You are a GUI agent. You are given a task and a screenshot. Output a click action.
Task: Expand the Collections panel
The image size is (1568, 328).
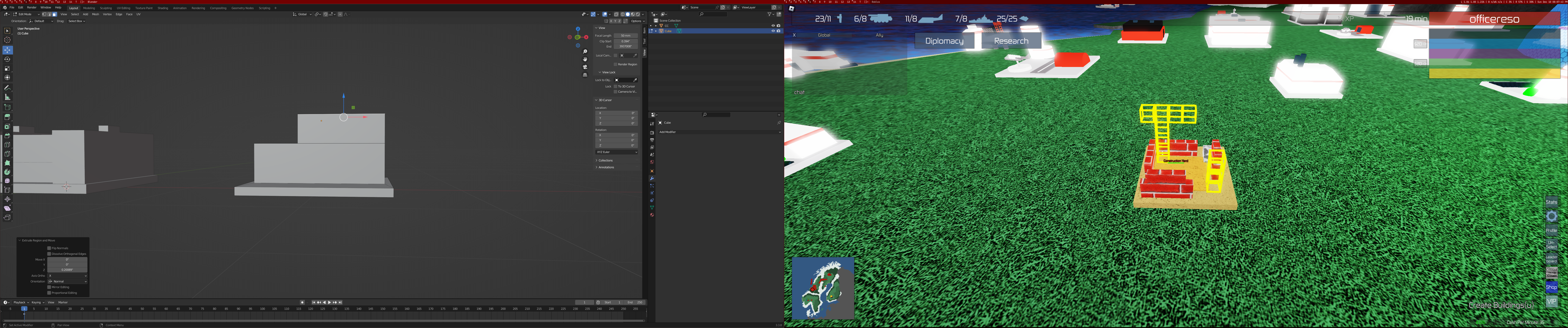click(x=605, y=161)
